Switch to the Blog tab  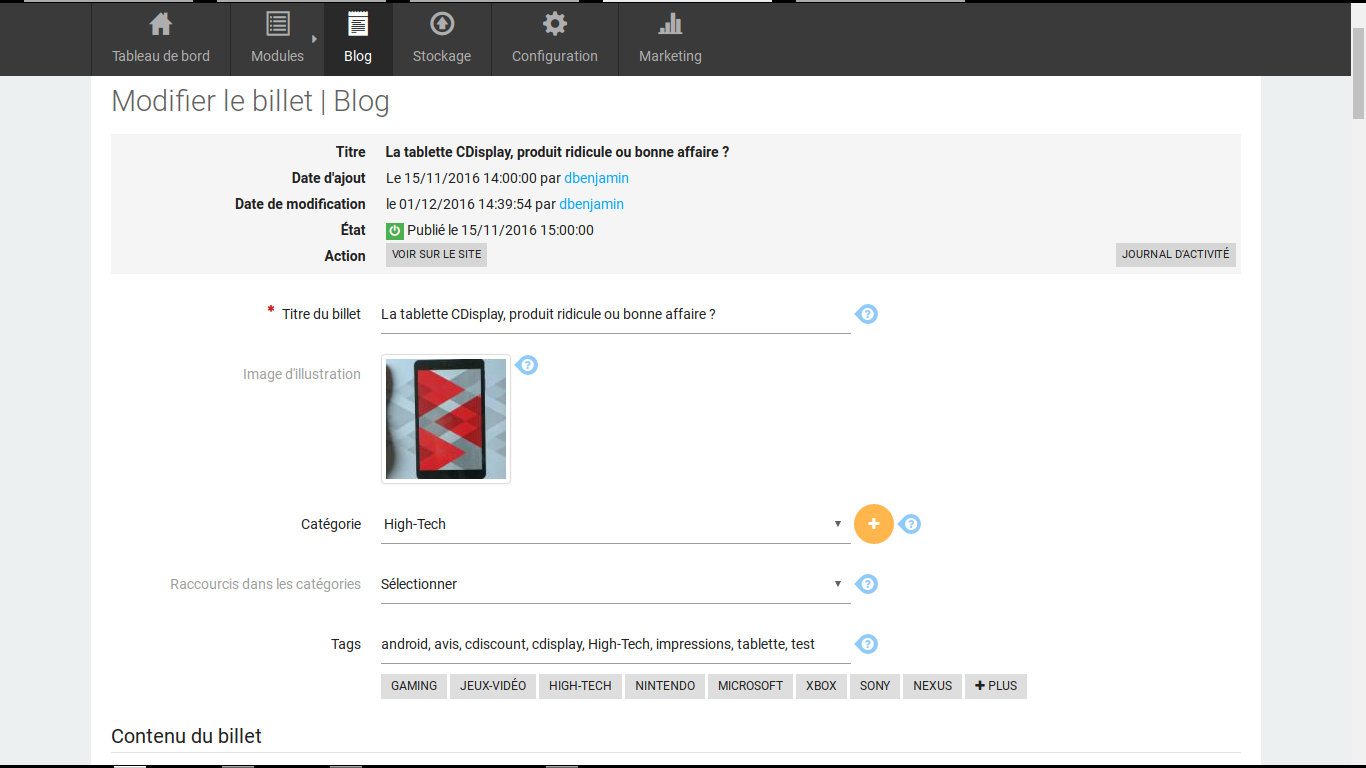[x=358, y=38]
